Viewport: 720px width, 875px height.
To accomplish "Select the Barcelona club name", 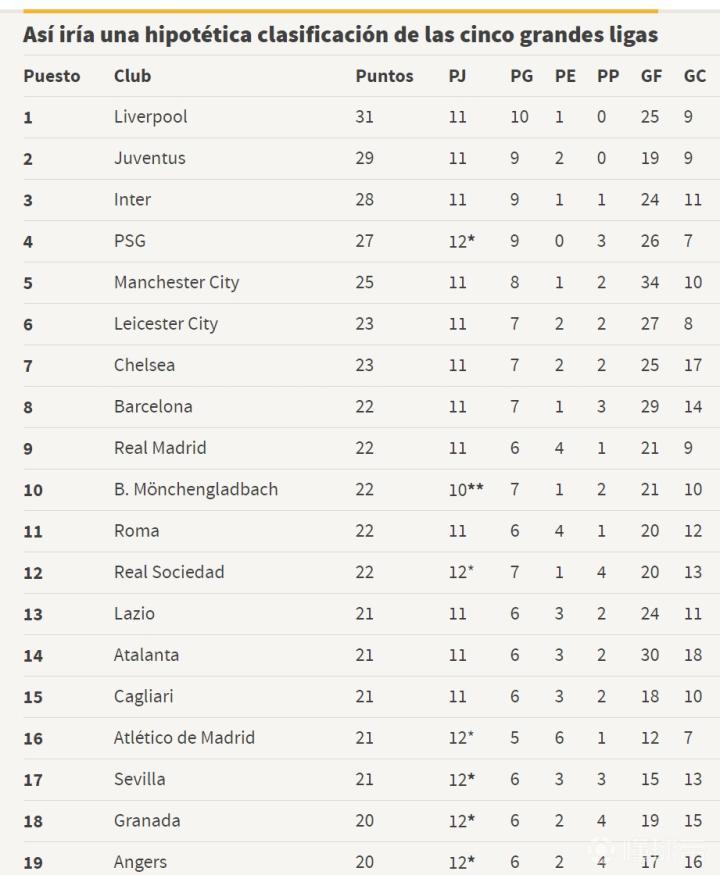I will click(x=153, y=407).
